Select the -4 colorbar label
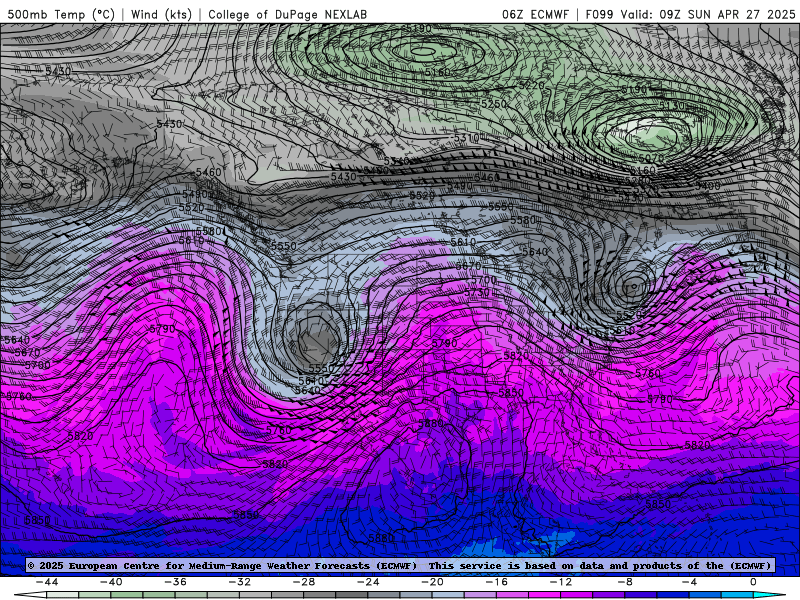This screenshot has width=800, height=600. click(690, 582)
